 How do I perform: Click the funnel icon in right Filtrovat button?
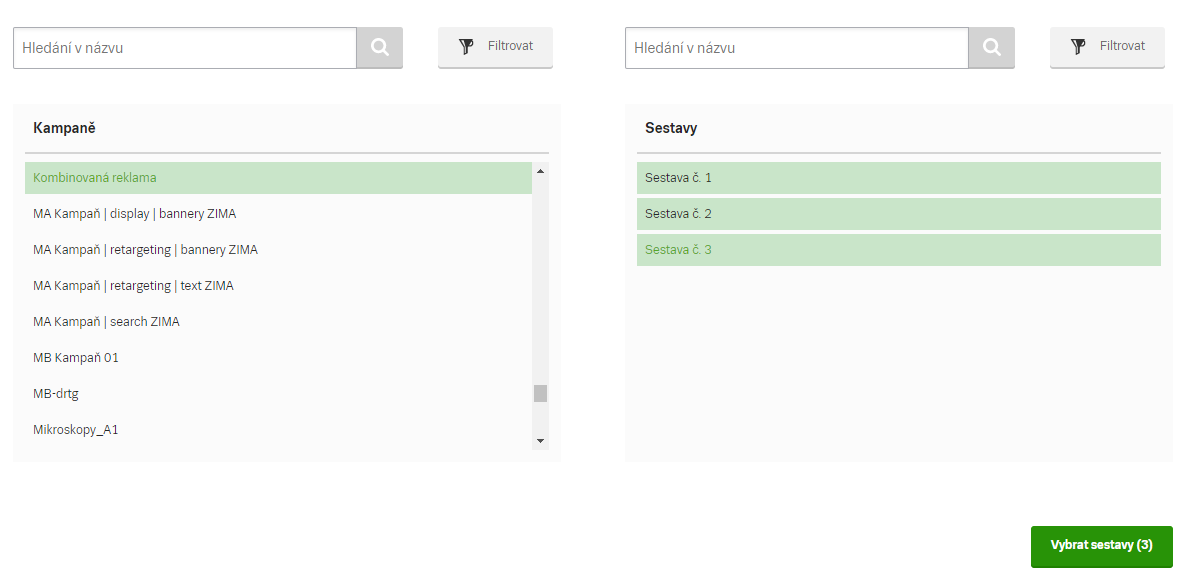tap(1078, 47)
